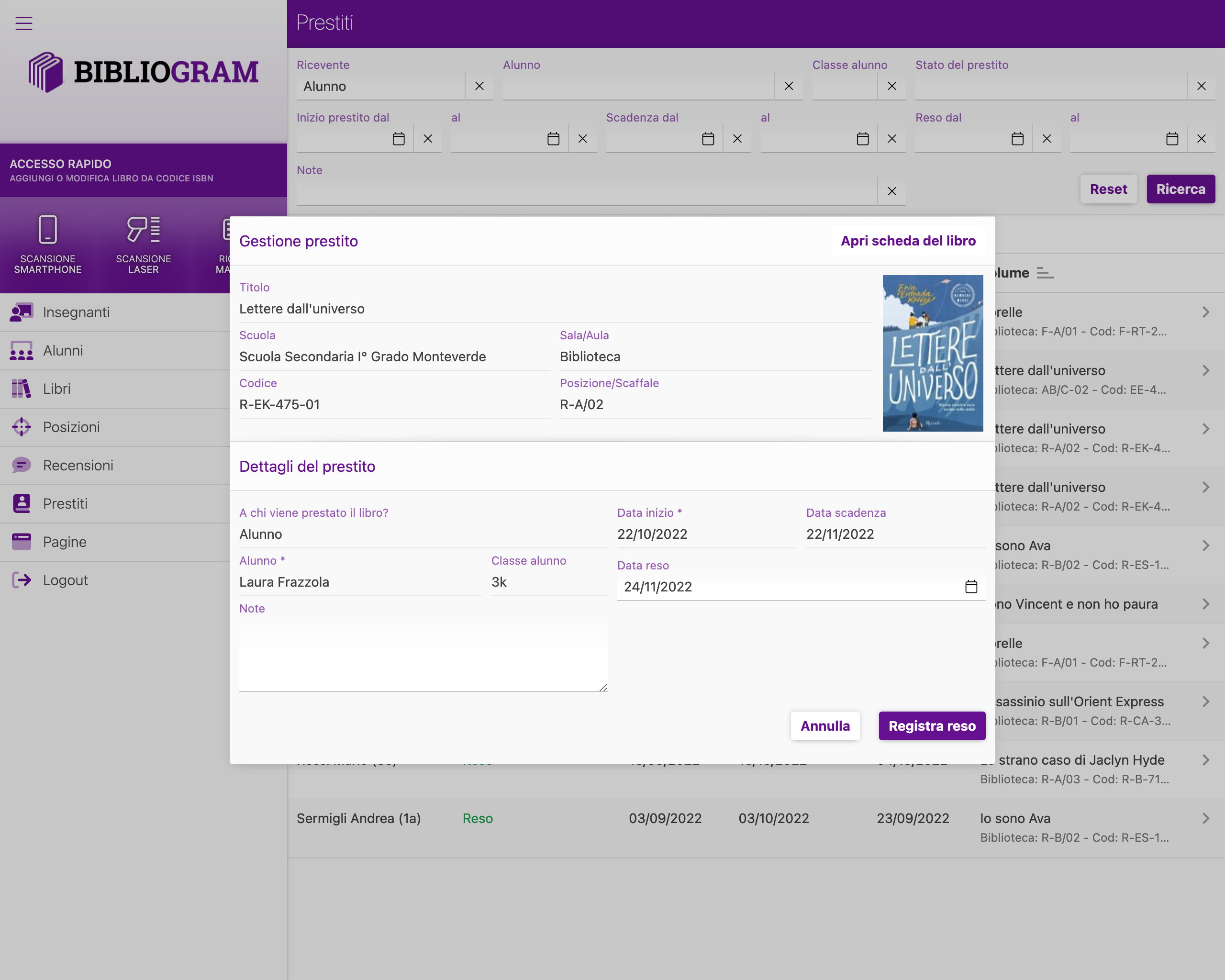Open Prestiti in sidebar

(x=115, y=503)
